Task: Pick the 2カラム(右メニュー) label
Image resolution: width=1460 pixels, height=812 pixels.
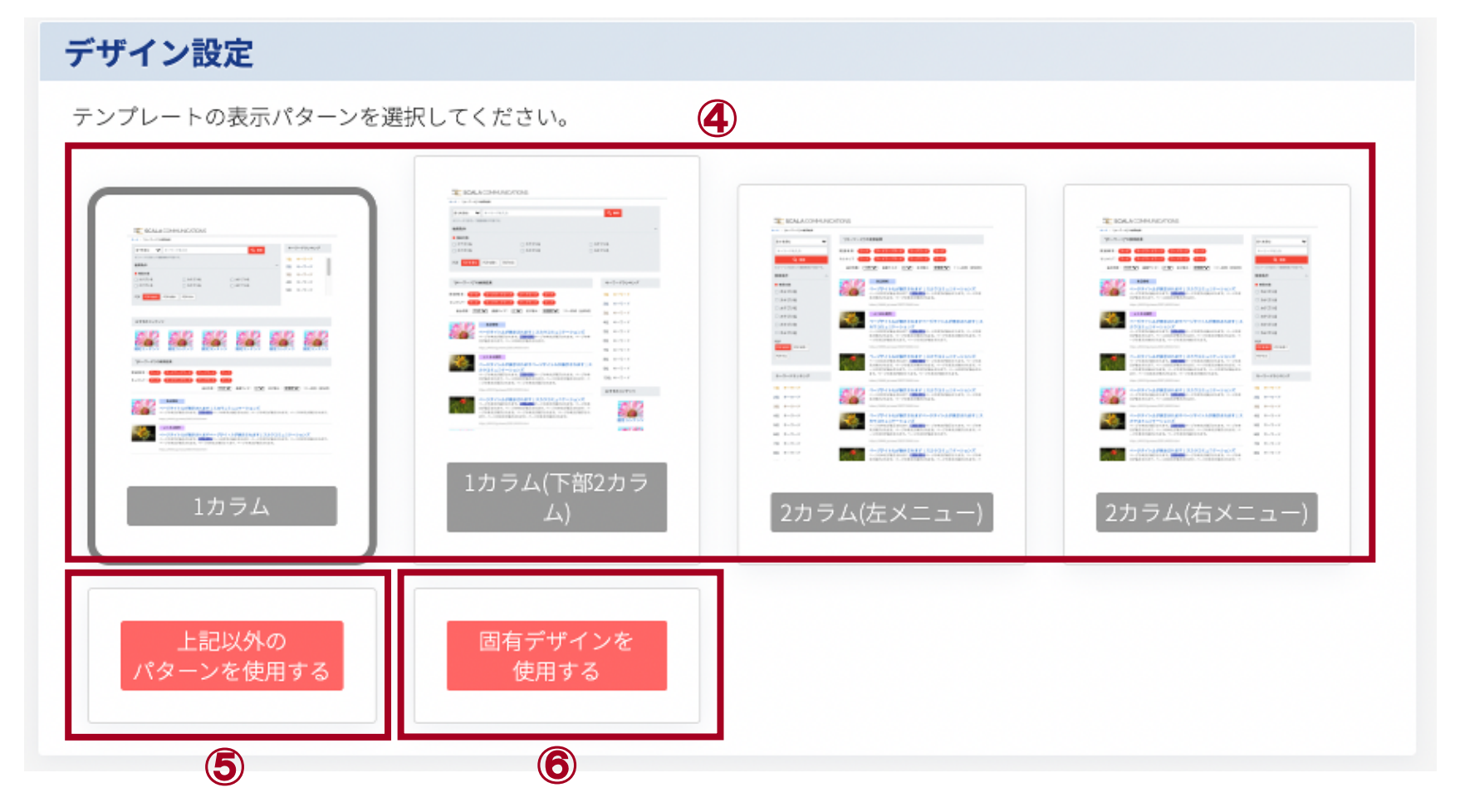Action: (1206, 512)
